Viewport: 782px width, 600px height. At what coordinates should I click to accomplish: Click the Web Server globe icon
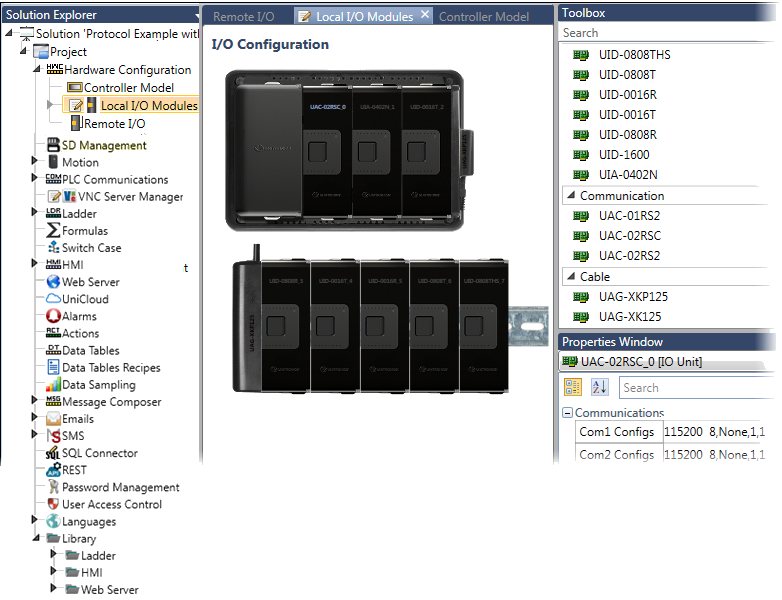tap(53, 282)
